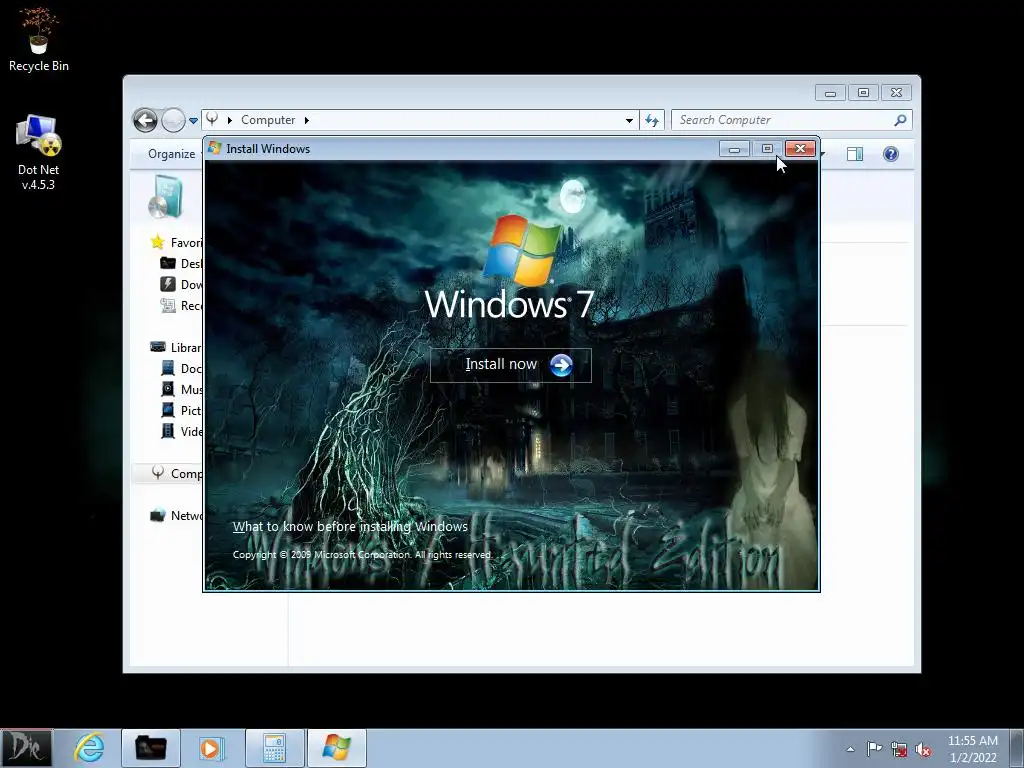
Task: Close the Install Windows dialog
Action: tap(800, 149)
